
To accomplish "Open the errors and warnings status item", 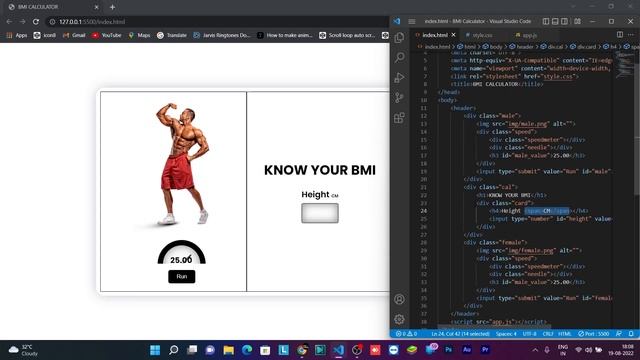I will pos(406,334).
